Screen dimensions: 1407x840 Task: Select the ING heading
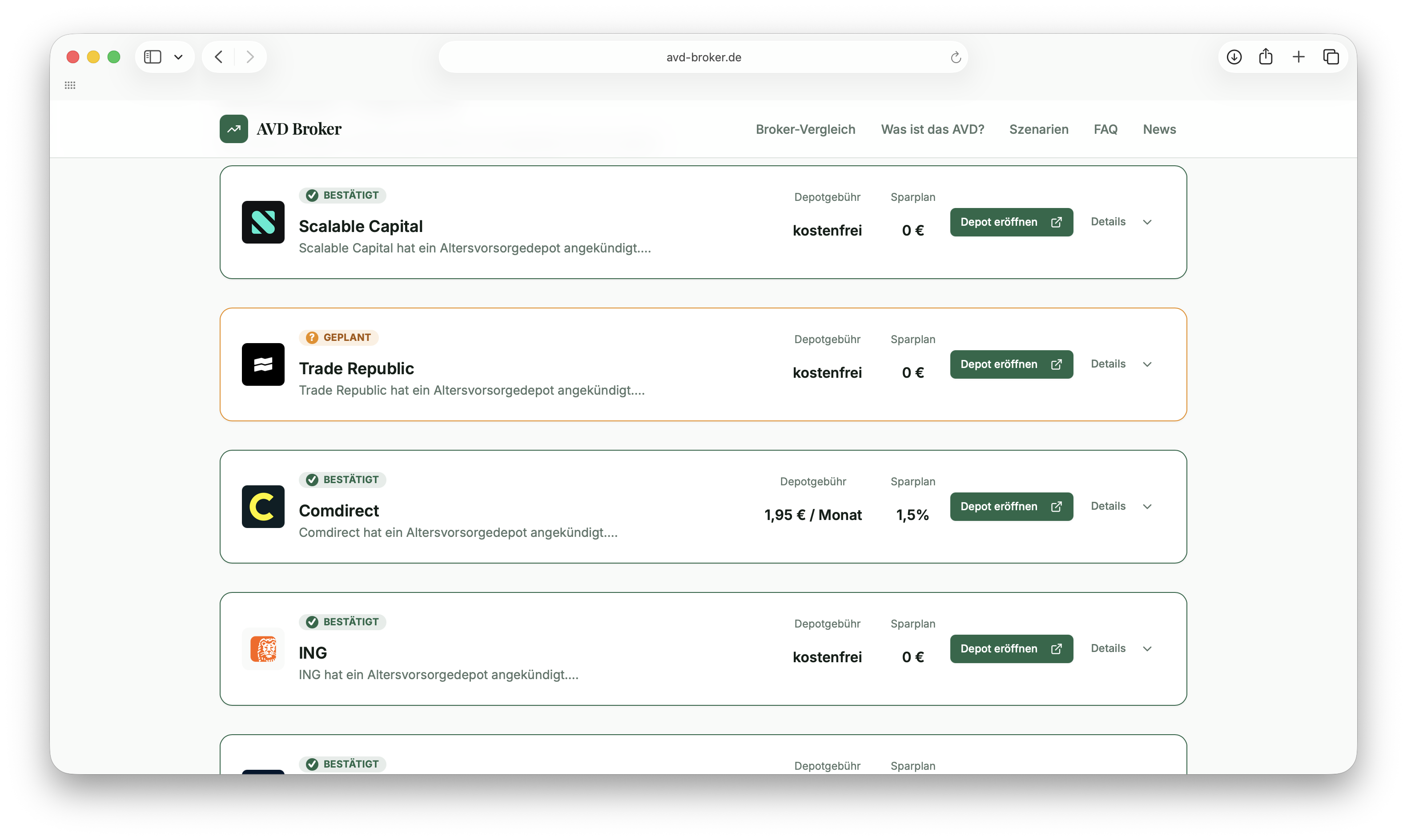(313, 652)
